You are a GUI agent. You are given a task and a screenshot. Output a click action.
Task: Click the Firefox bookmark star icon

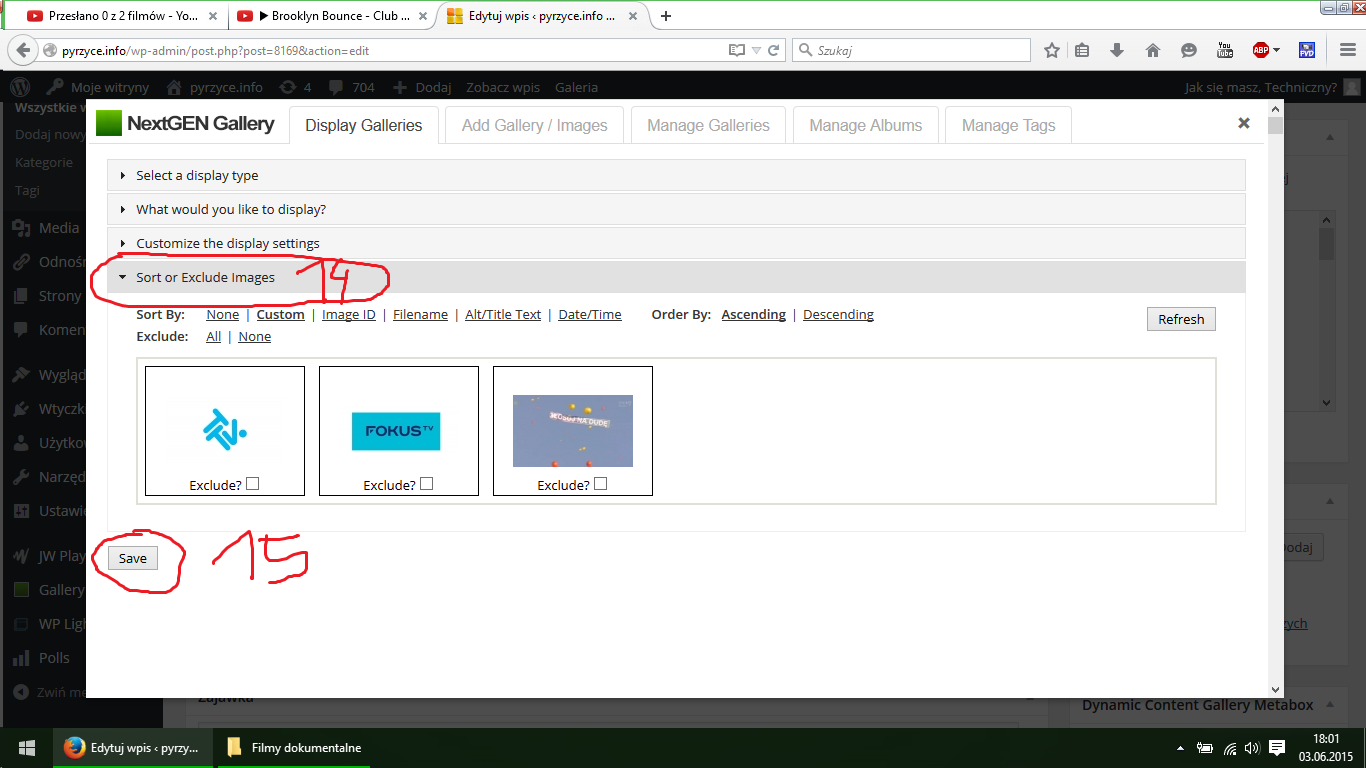1051,50
